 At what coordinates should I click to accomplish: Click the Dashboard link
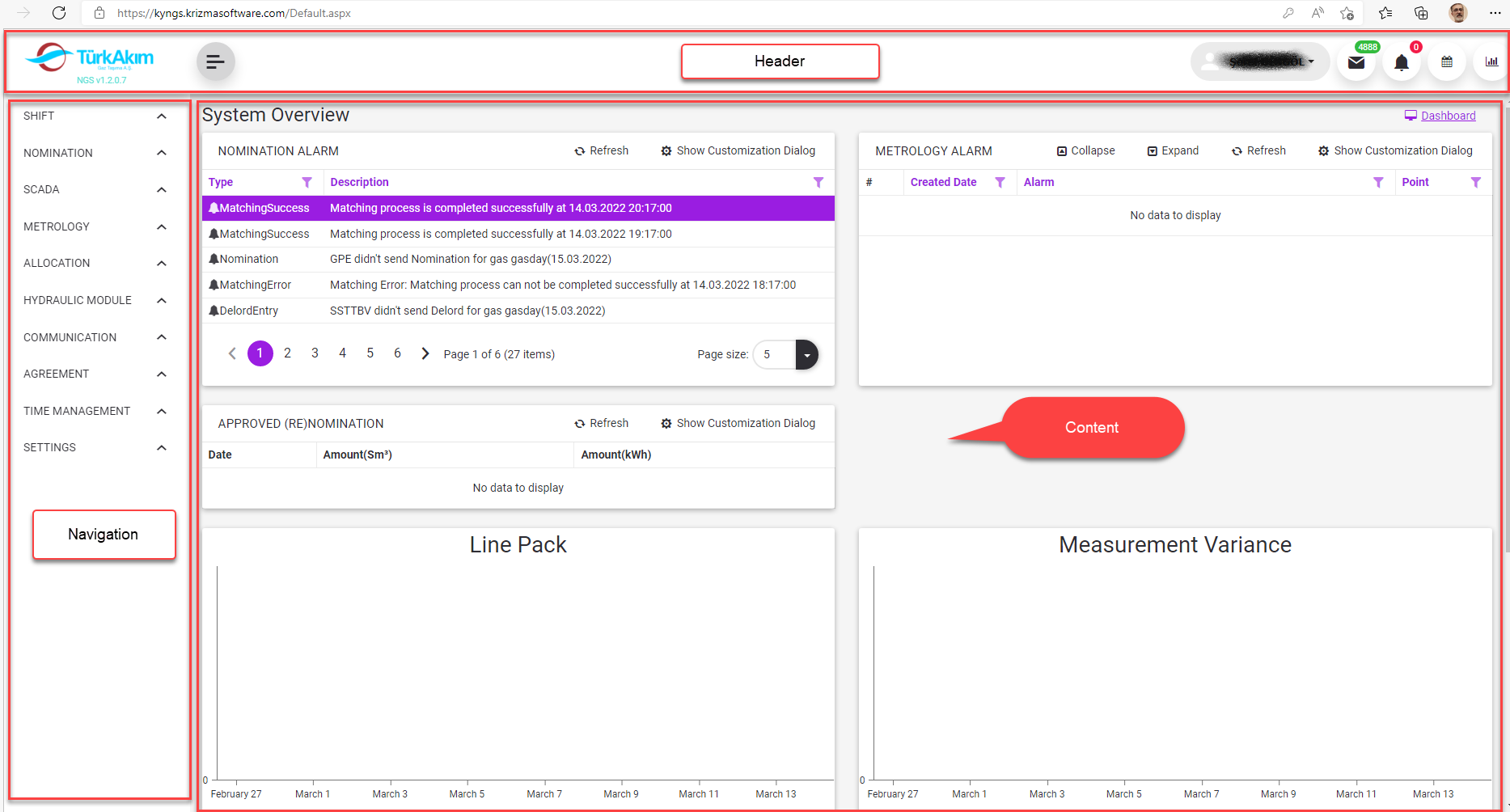(1448, 116)
